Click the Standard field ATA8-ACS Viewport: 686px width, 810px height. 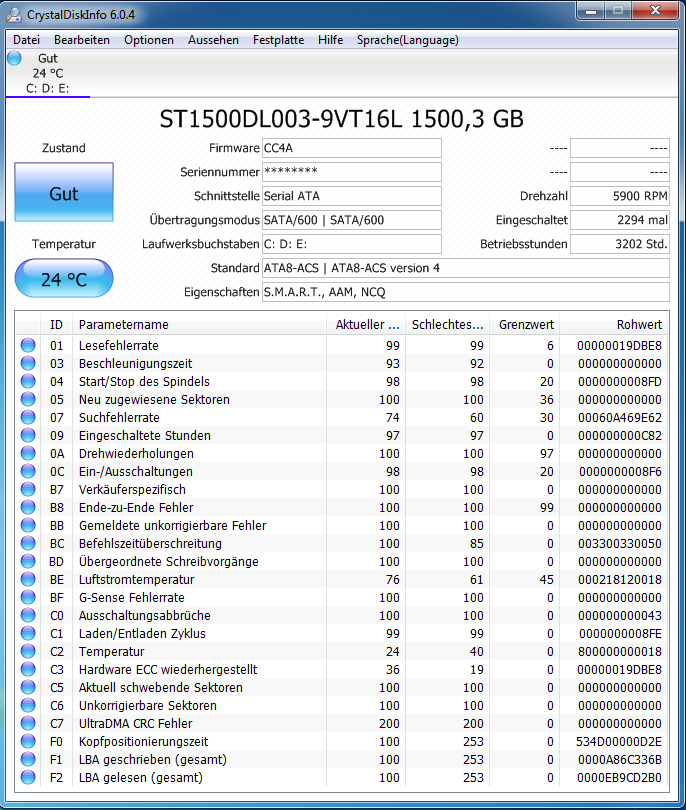(466, 268)
